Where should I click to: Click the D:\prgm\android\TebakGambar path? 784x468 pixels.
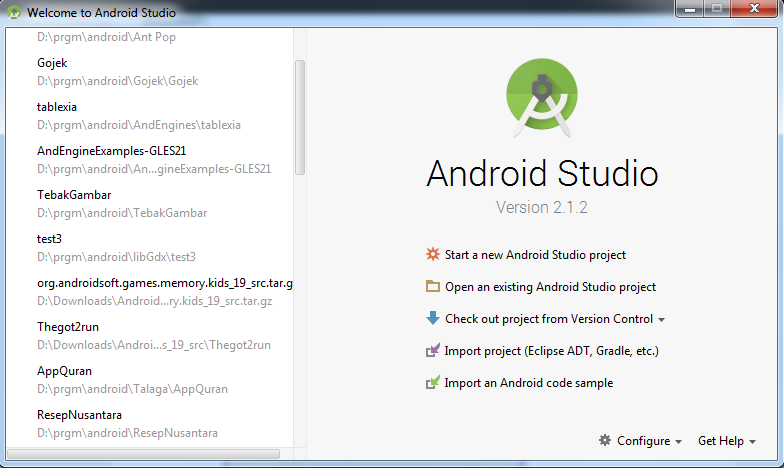pyautogui.click(x=122, y=213)
